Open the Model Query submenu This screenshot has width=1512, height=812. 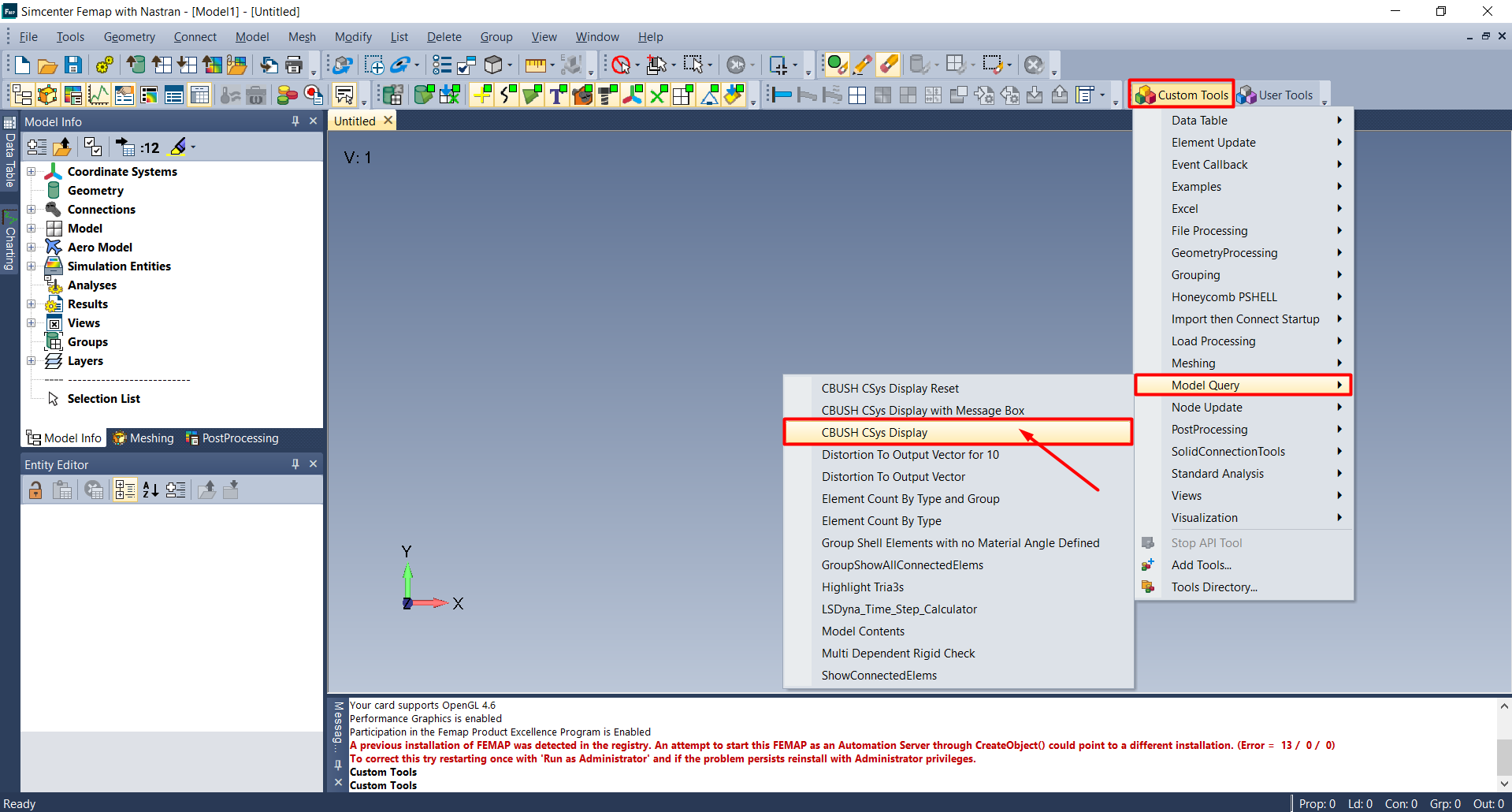(x=1243, y=386)
